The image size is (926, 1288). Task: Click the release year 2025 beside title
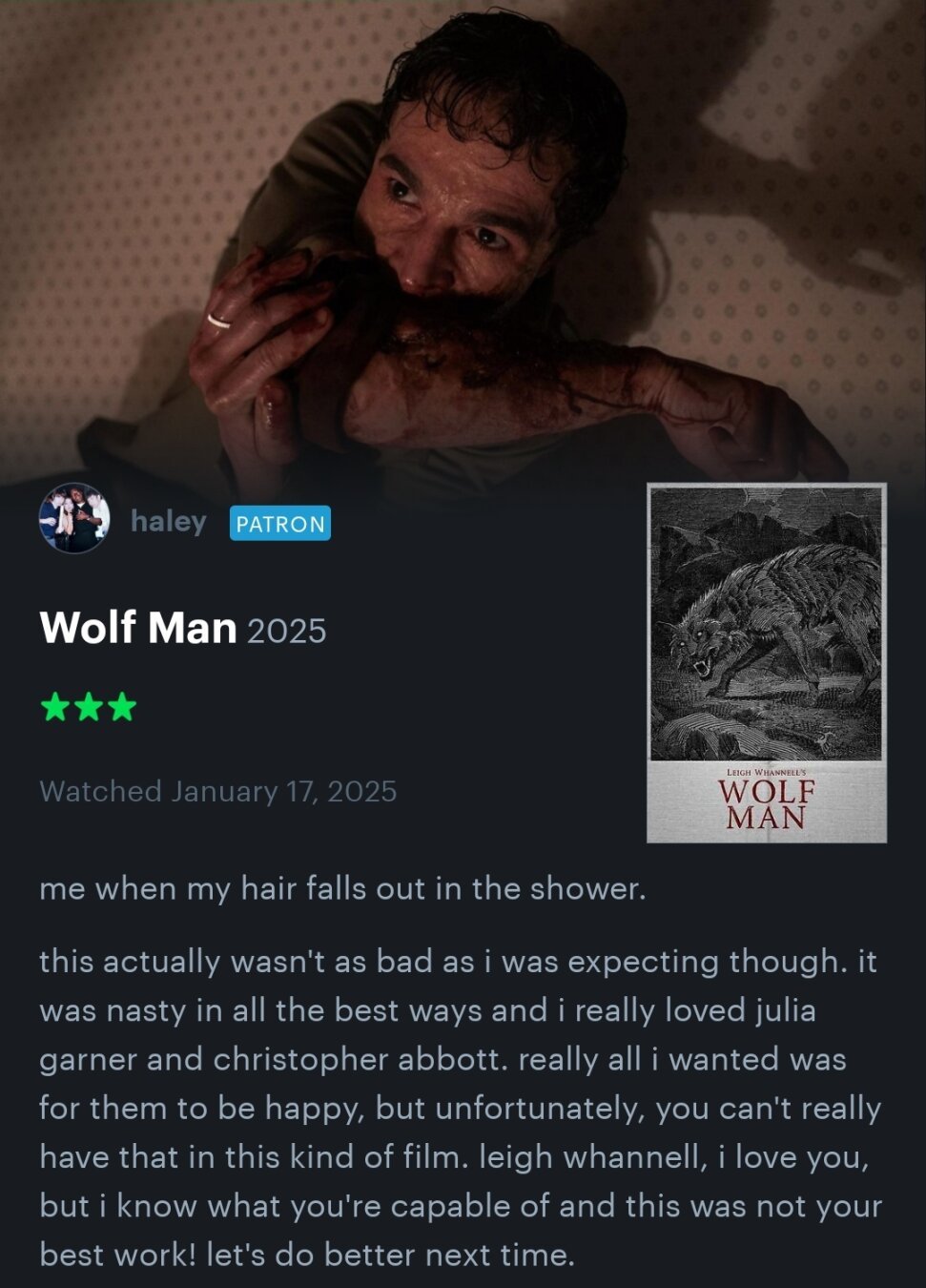287,631
